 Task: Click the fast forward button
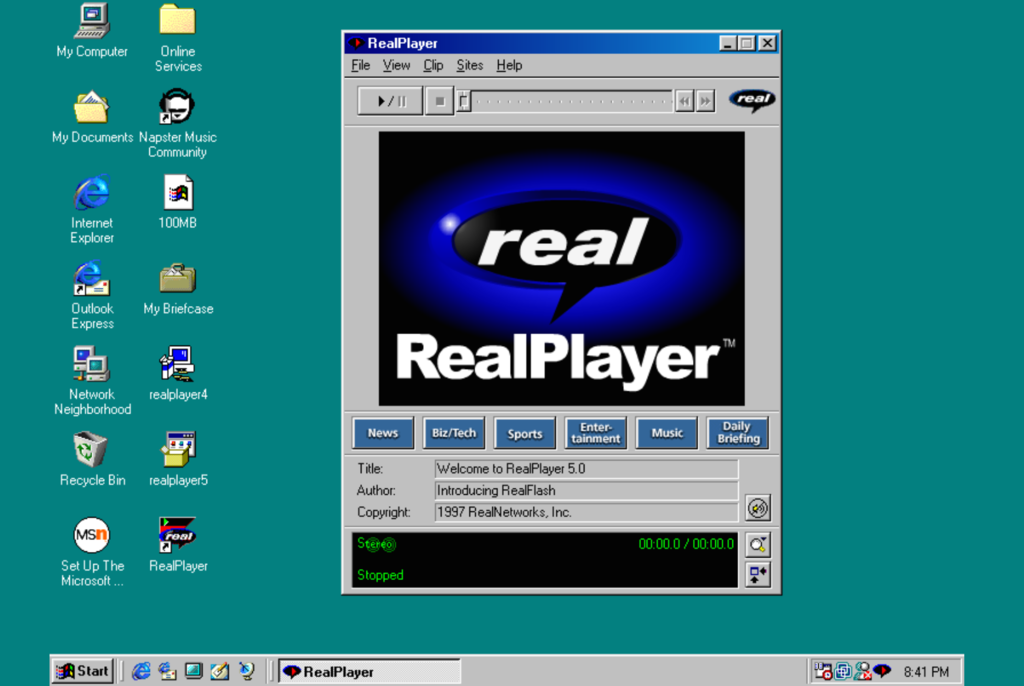click(x=705, y=101)
